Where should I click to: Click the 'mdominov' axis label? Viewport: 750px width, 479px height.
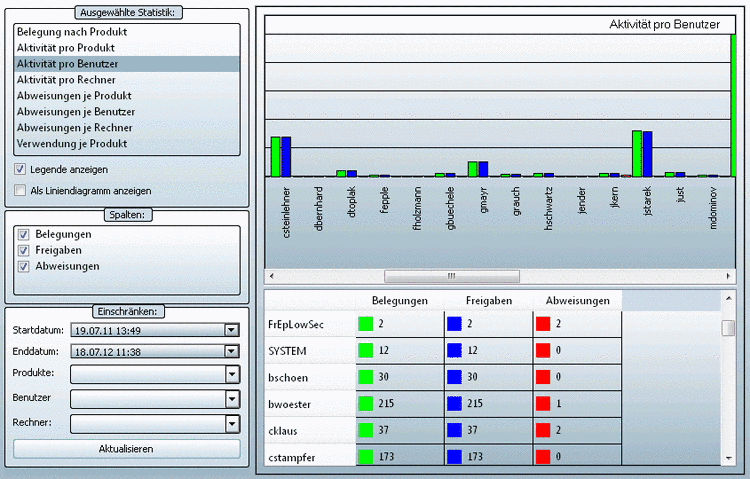click(713, 208)
